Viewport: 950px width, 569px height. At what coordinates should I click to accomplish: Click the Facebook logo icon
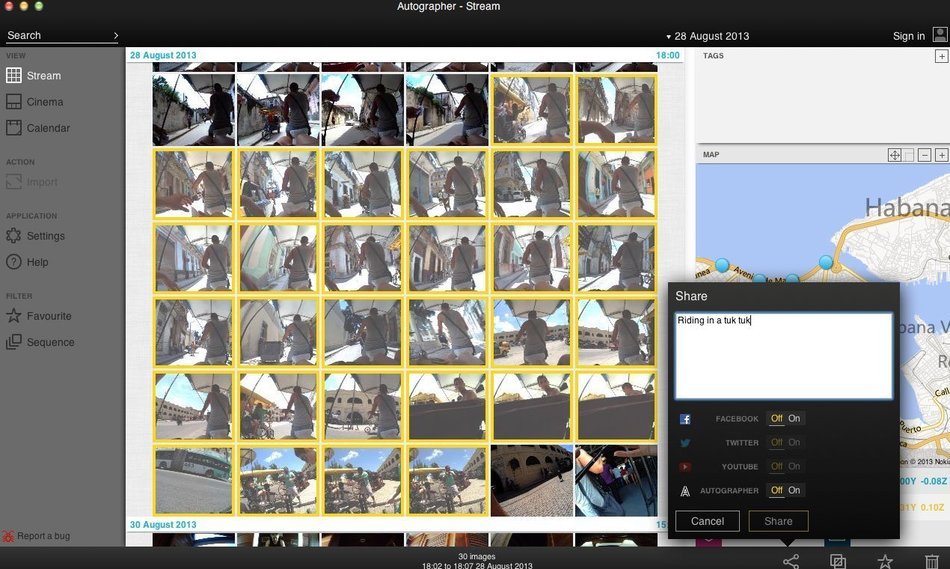pyautogui.click(x=685, y=419)
